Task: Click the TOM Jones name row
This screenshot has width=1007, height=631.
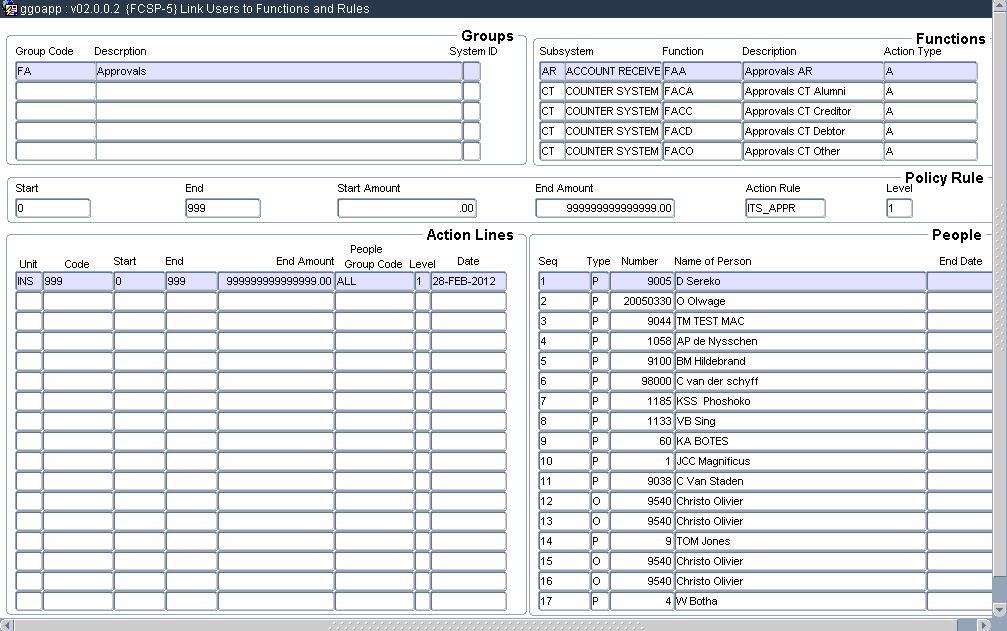Action: (799, 542)
